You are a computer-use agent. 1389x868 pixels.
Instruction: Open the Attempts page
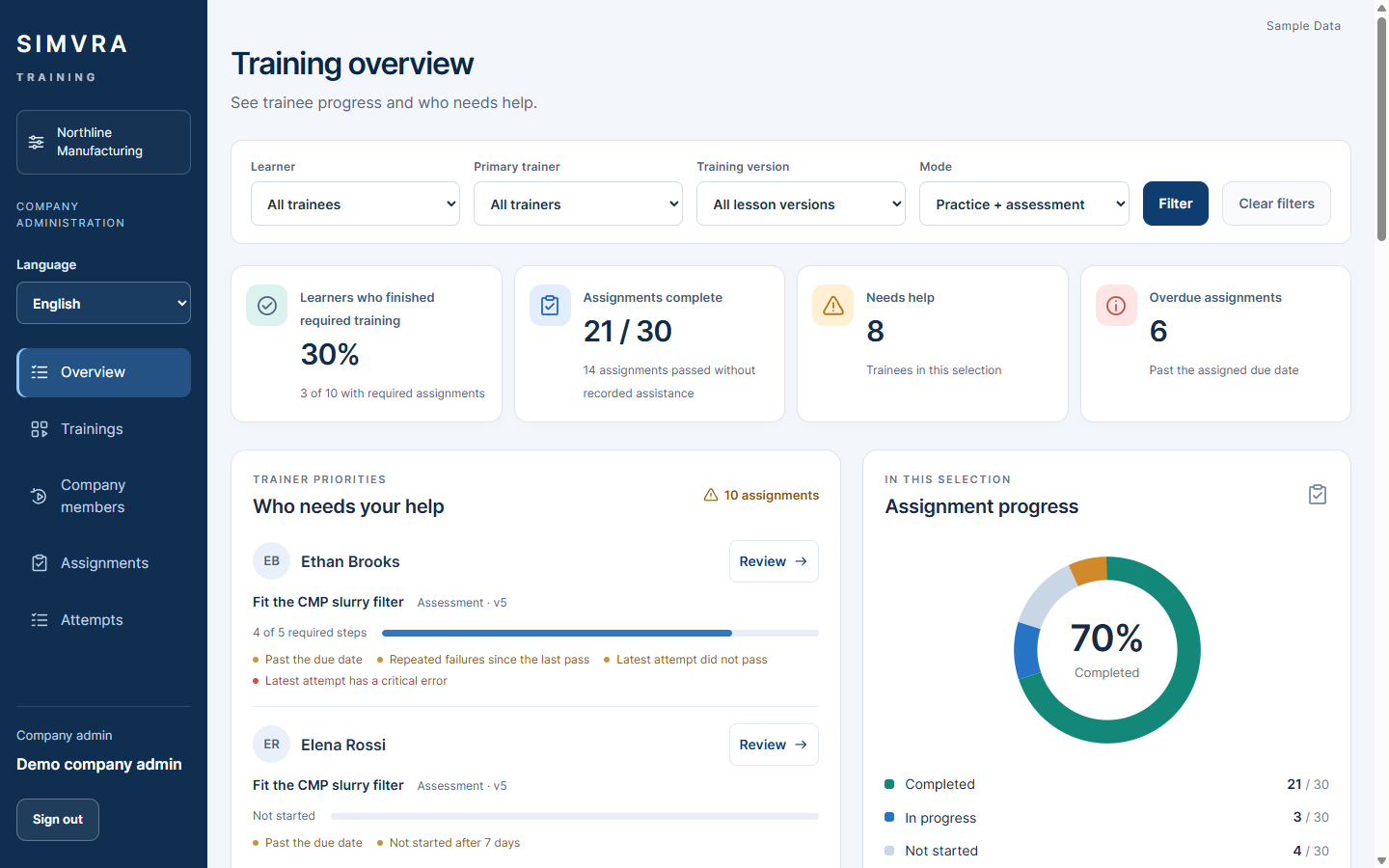103,620
